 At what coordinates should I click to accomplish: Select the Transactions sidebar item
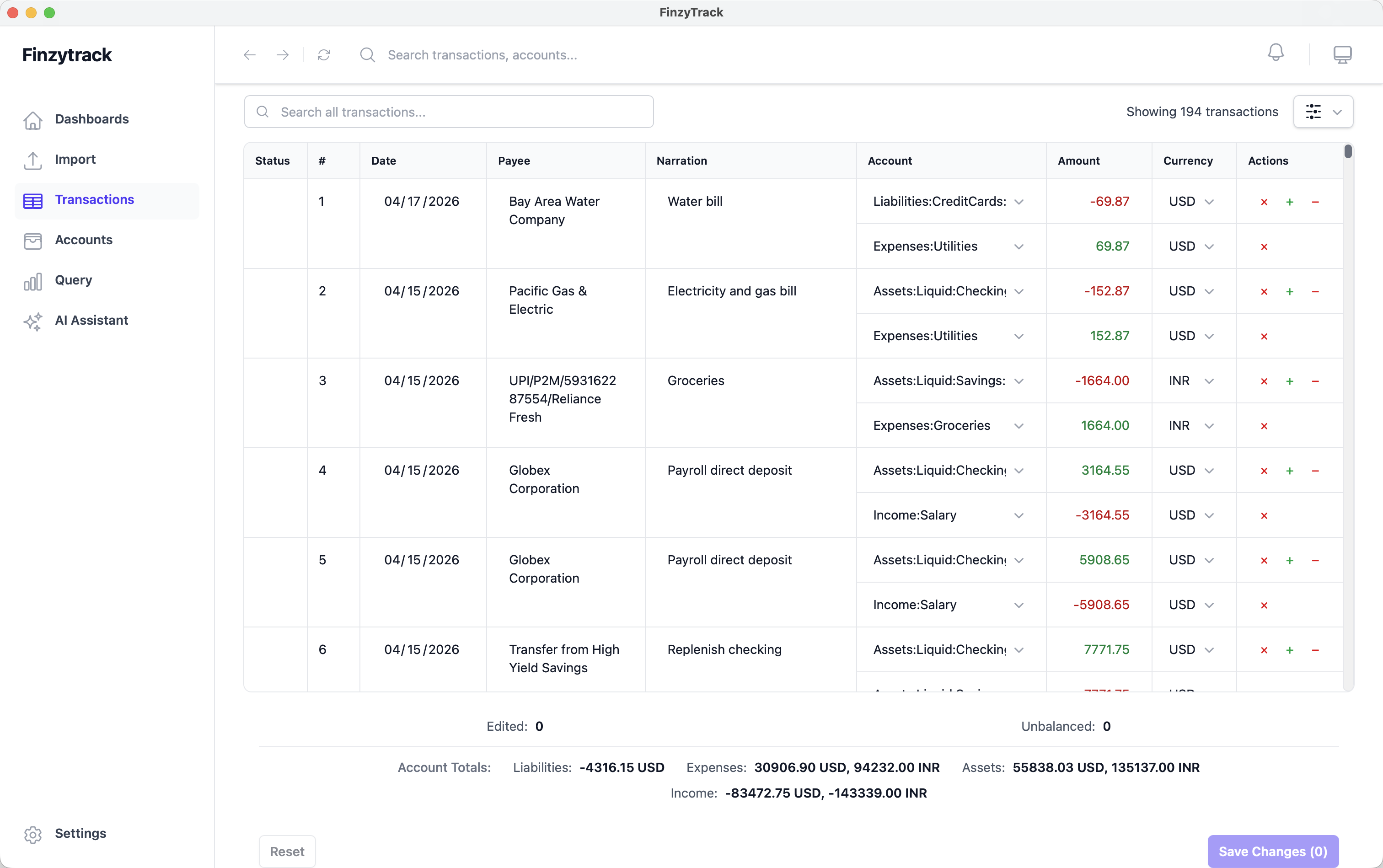click(x=107, y=200)
